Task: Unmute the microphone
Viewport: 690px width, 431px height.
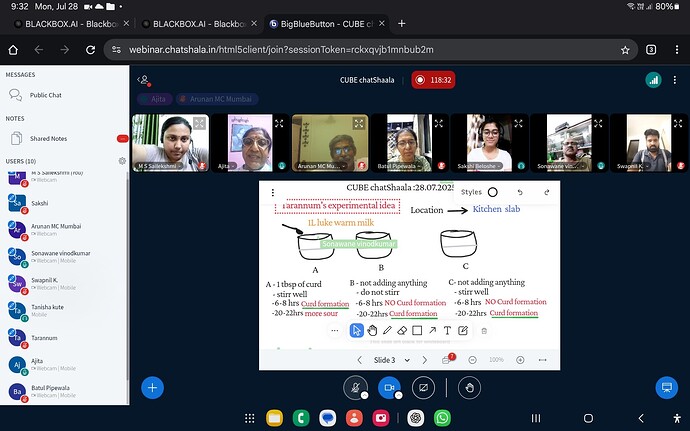Action: [355, 388]
